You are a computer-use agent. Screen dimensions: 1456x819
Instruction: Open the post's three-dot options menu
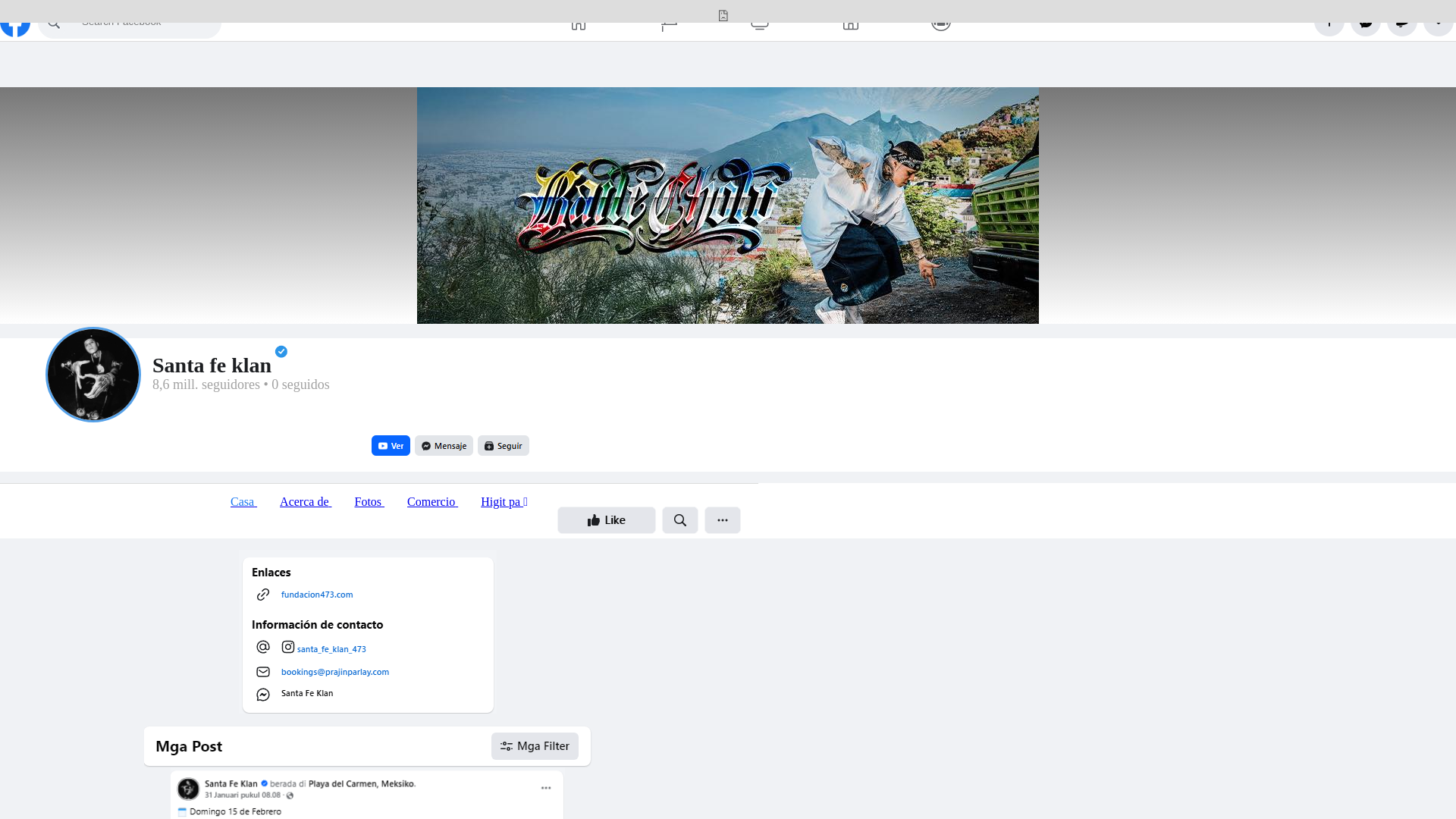(546, 788)
